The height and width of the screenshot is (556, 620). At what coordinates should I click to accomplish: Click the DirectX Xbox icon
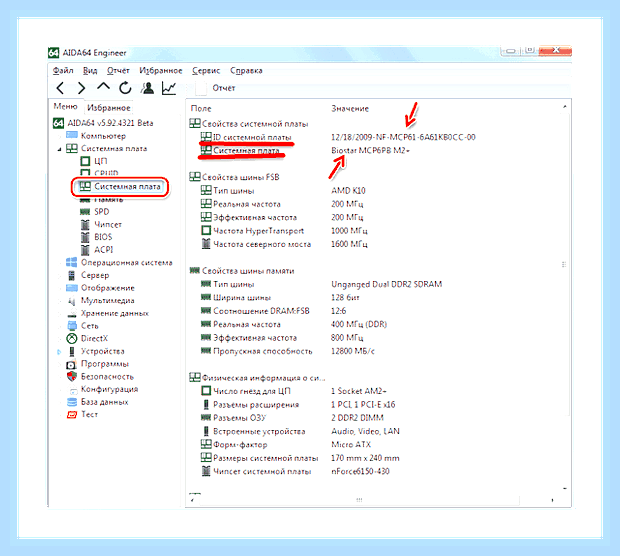(x=72, y=339)
